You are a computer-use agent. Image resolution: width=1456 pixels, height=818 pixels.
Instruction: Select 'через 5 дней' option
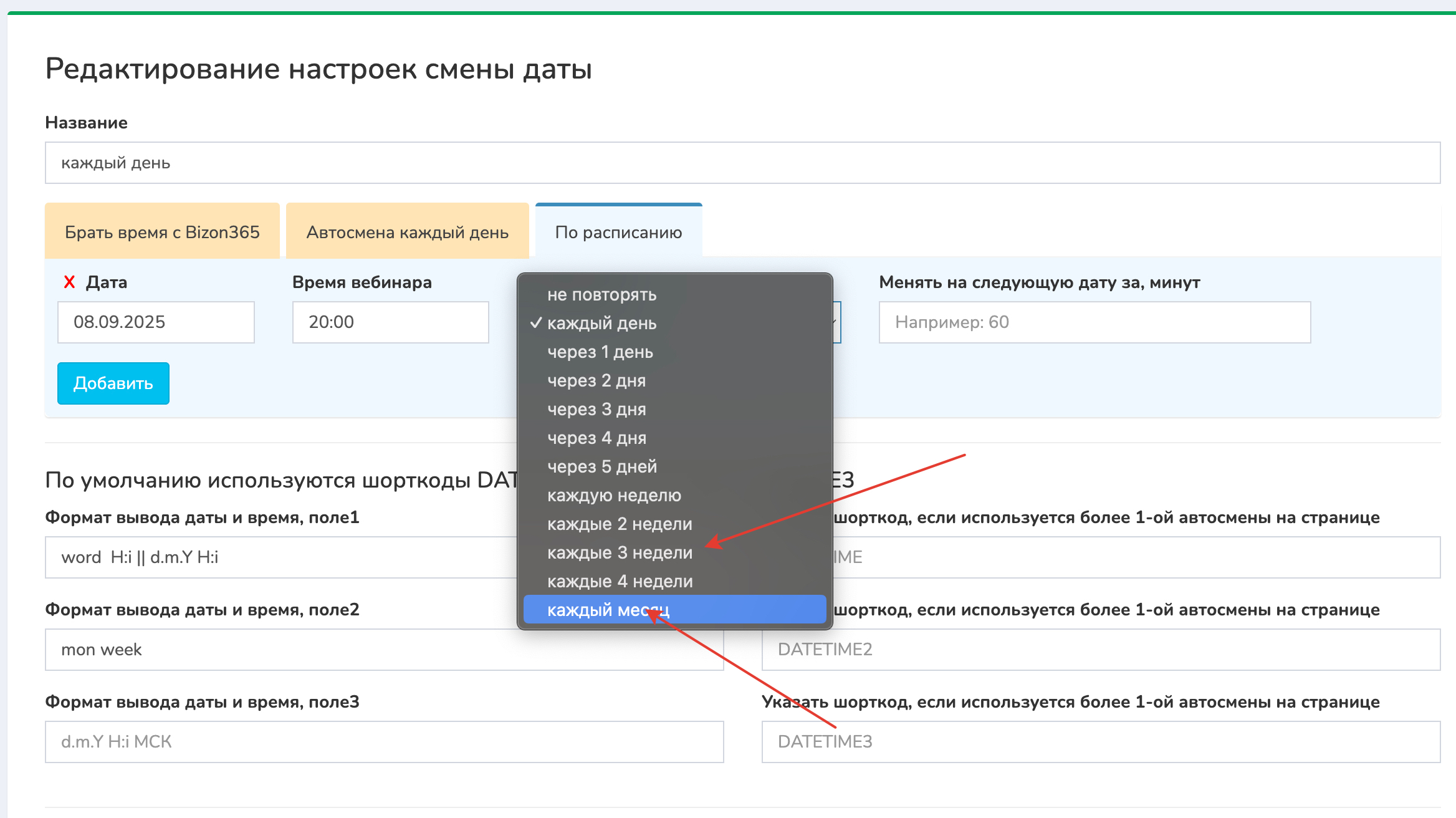coord(601,466)
